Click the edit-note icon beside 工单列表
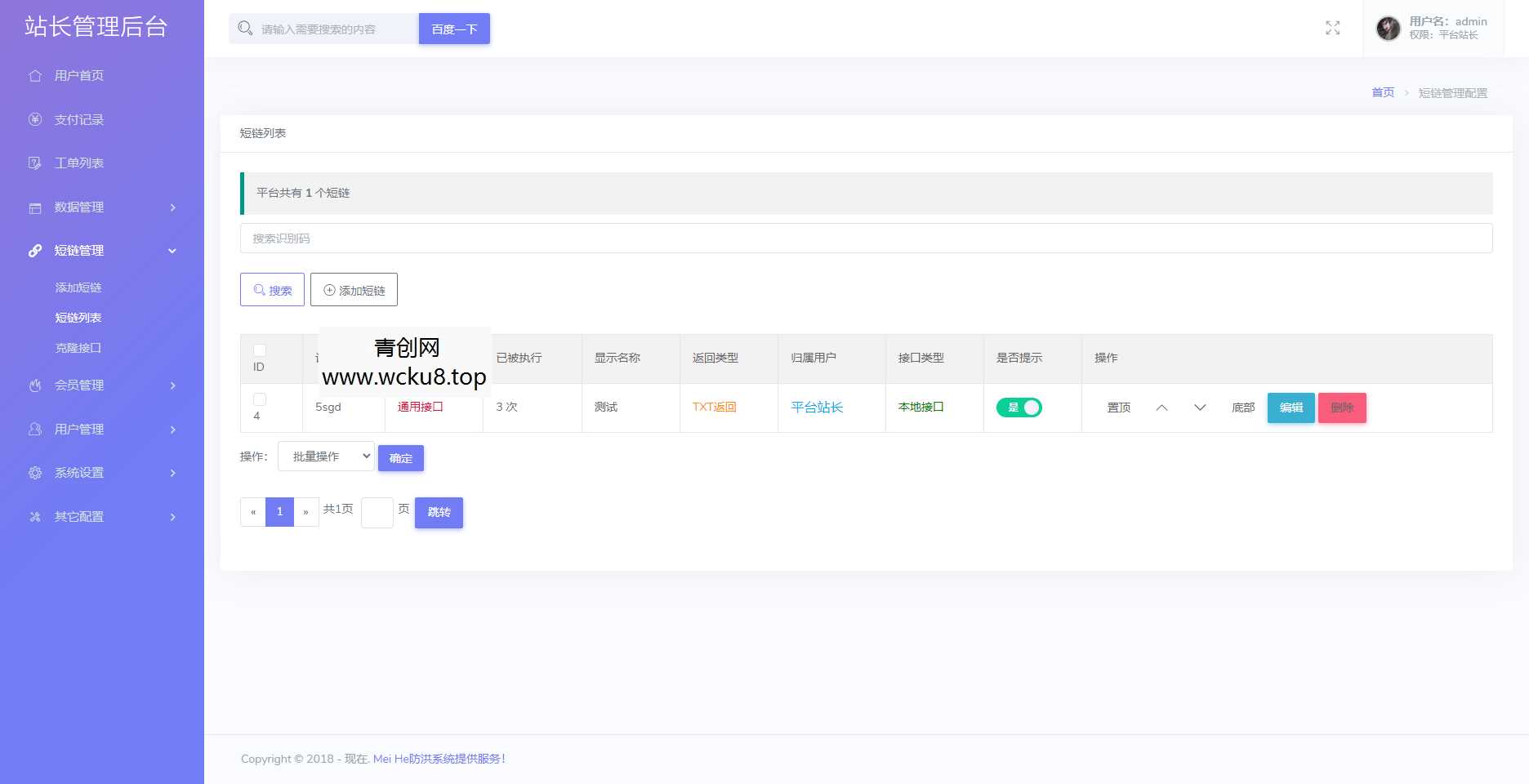This screenshot has width=1529, height=784. [35, 163]
